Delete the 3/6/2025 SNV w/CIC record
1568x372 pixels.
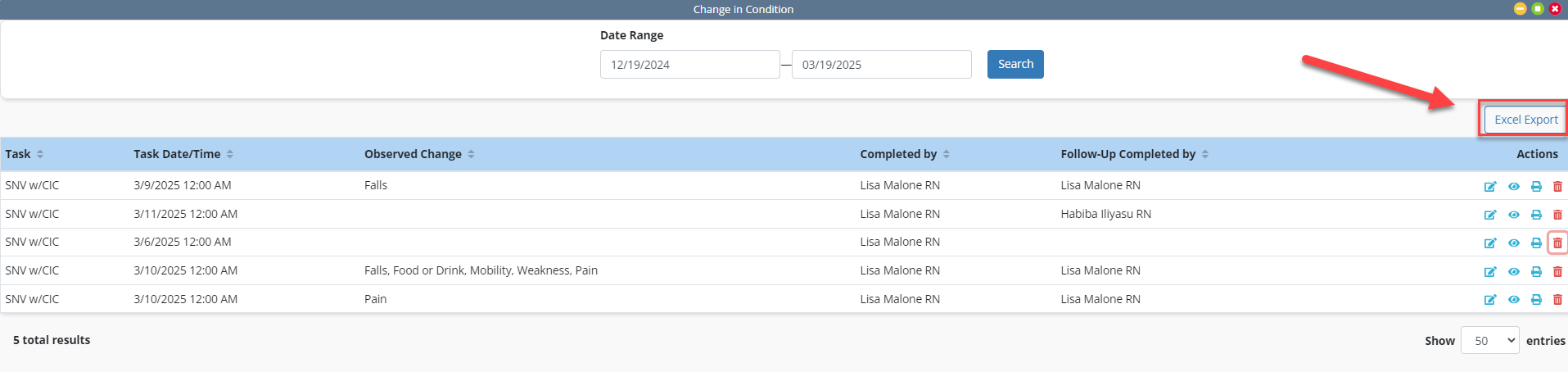1557,243
